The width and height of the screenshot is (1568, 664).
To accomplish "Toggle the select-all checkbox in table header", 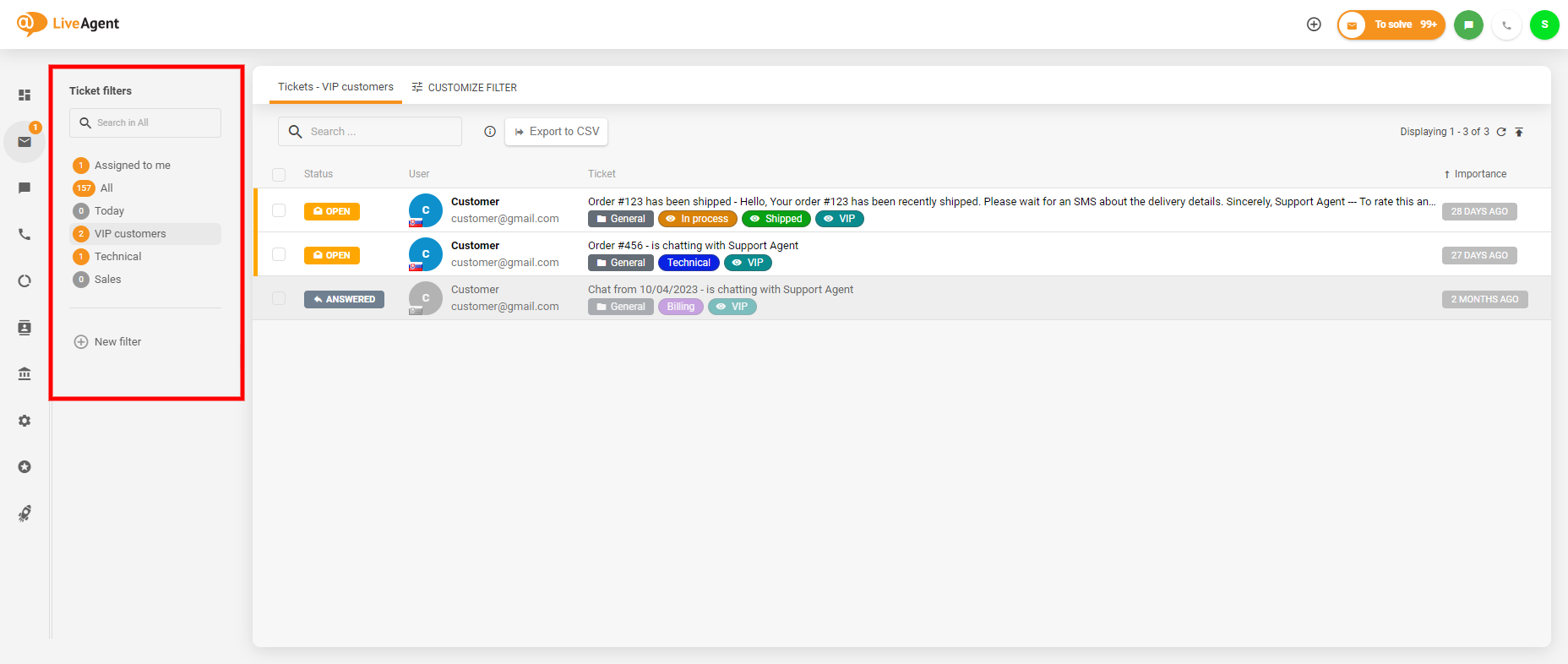I will point(279,174).
